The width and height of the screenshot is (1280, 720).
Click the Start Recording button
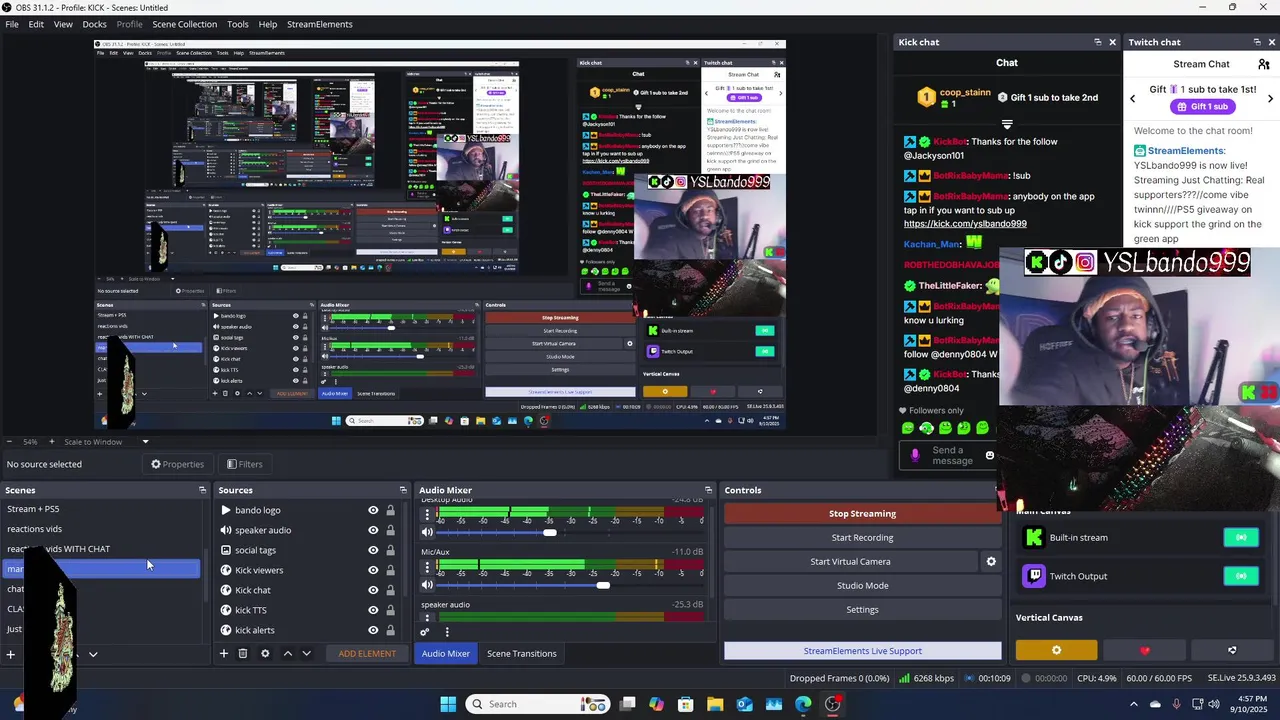click(x=862, y=538)
